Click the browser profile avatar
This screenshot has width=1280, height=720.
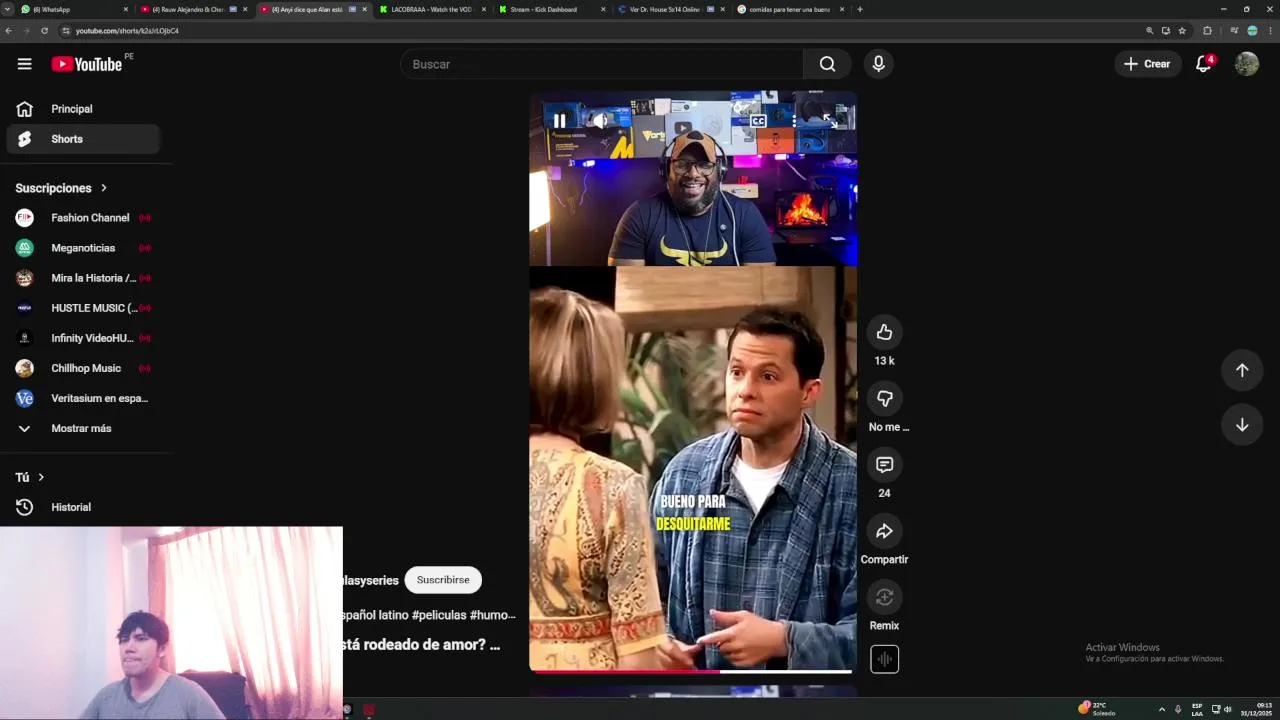(1252, 31)
